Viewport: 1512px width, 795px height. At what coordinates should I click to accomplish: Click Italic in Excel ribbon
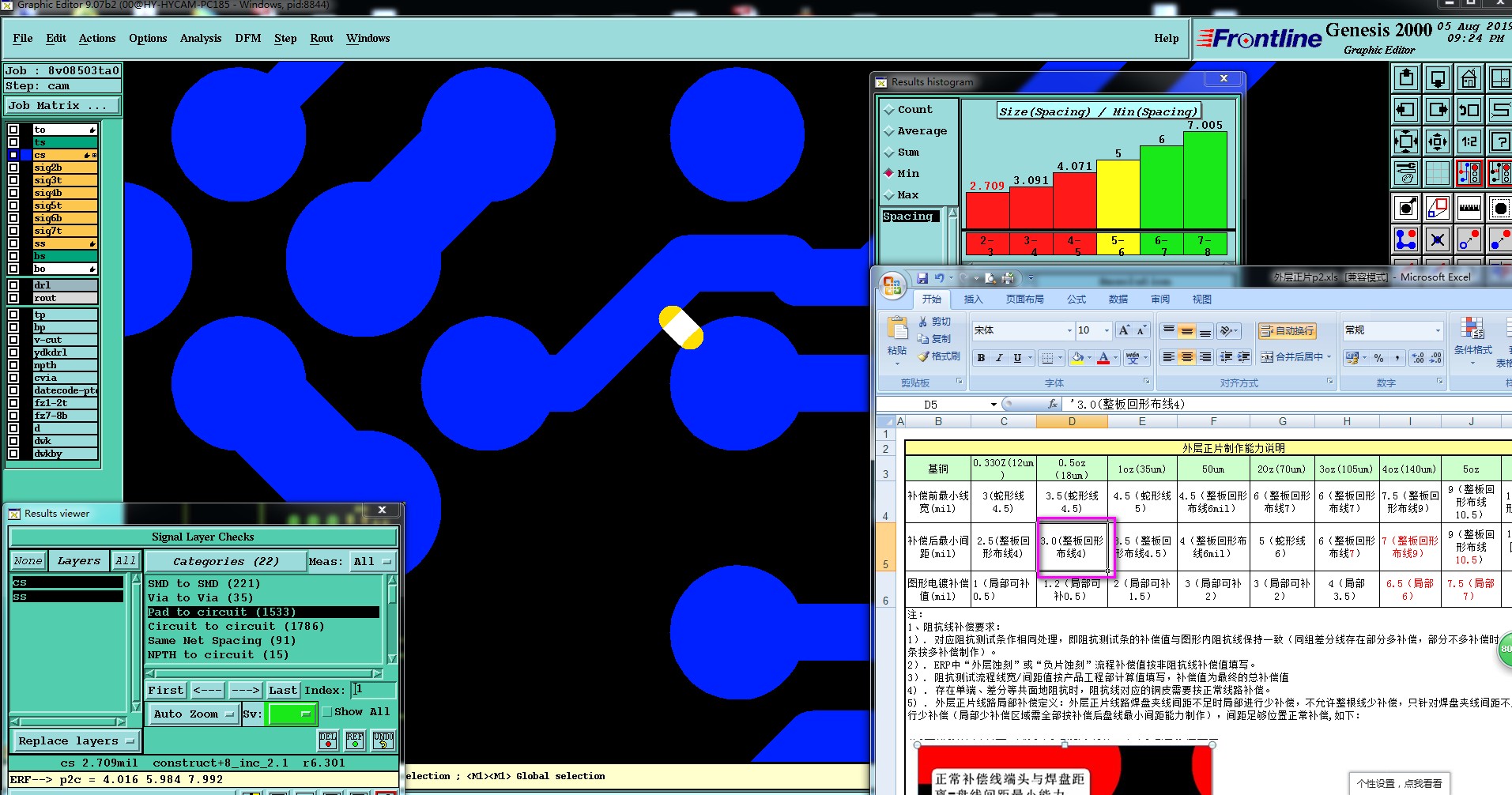[x=999, y=358]
